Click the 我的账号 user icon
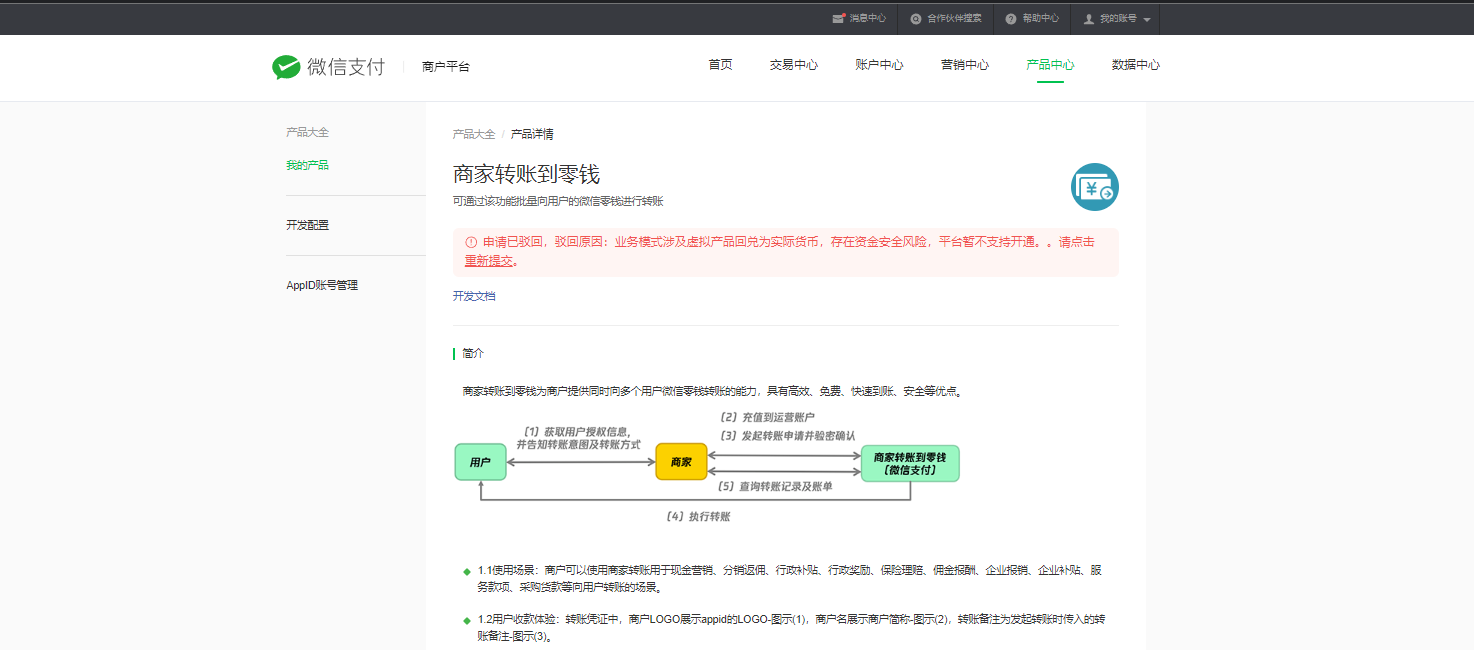 click(x=1089, y=19)
